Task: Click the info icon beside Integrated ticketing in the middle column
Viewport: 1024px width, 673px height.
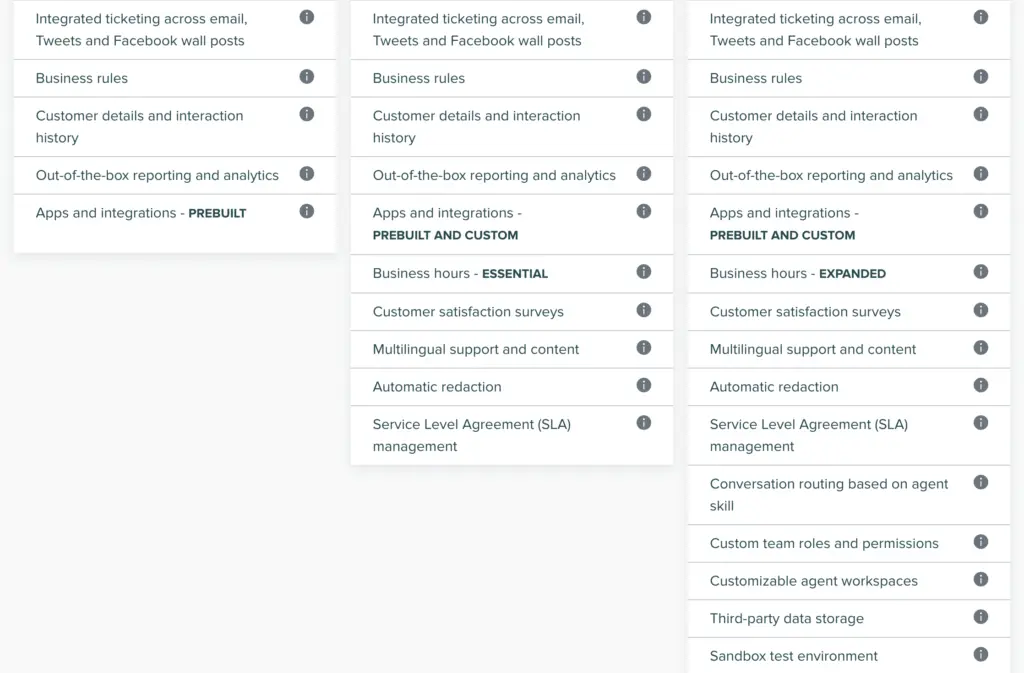Action: (x=644, y=17)
